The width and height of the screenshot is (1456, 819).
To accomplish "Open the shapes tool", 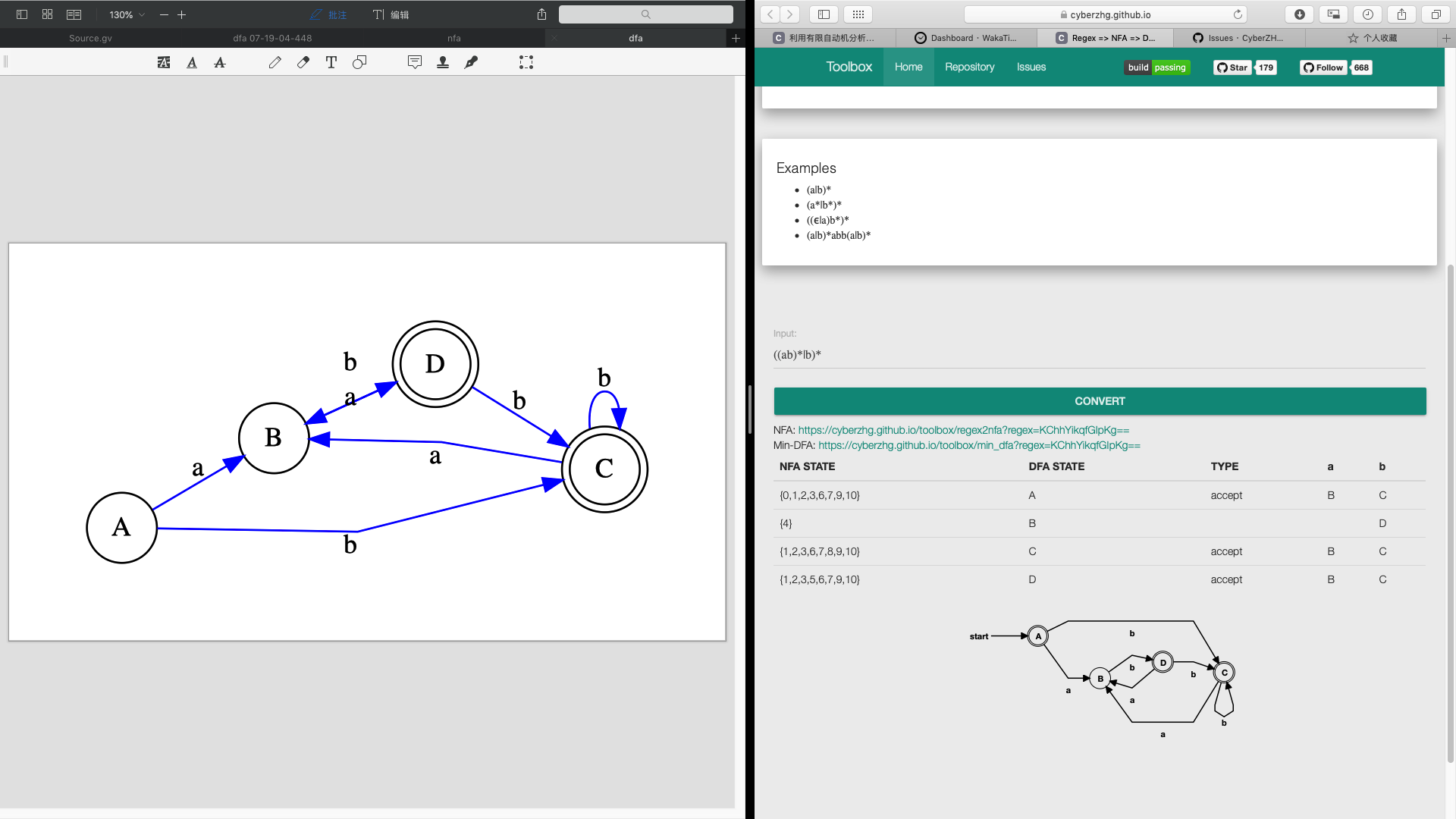I will (x=359, y=63).
